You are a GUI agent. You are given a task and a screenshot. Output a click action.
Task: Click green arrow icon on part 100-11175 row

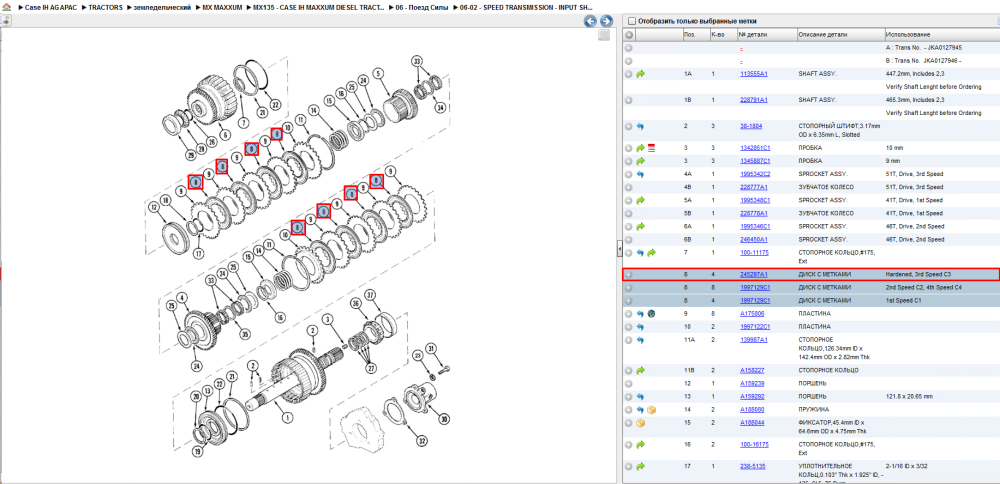click(652, 253)
